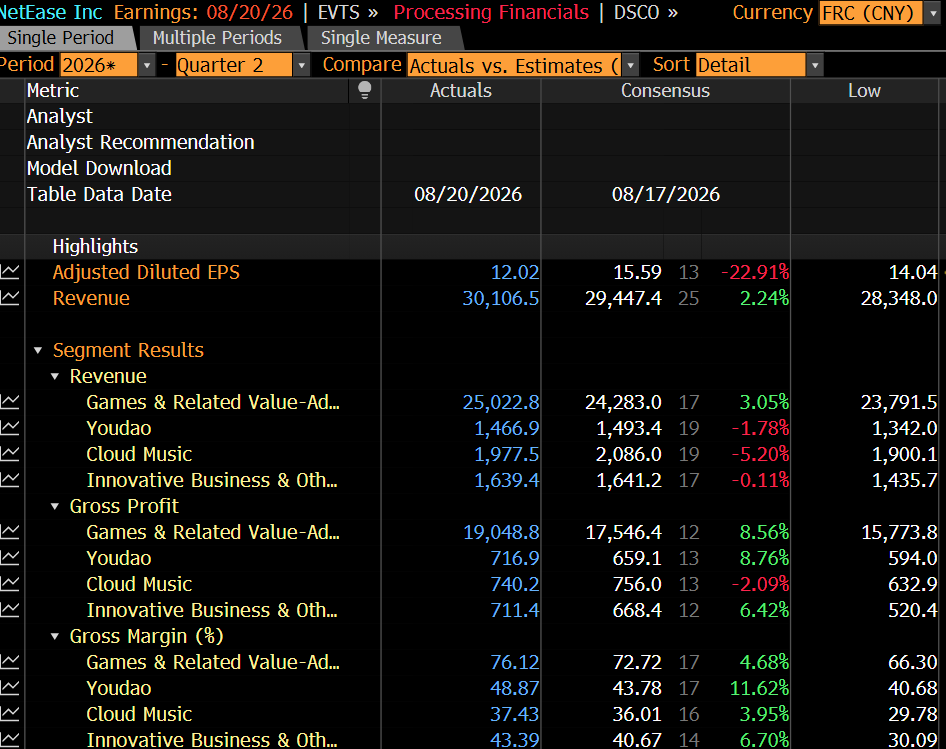This screenshot has width=946, height=749.
Task: Collapse the Gross Profit group
Action: (x=55, y=506)
